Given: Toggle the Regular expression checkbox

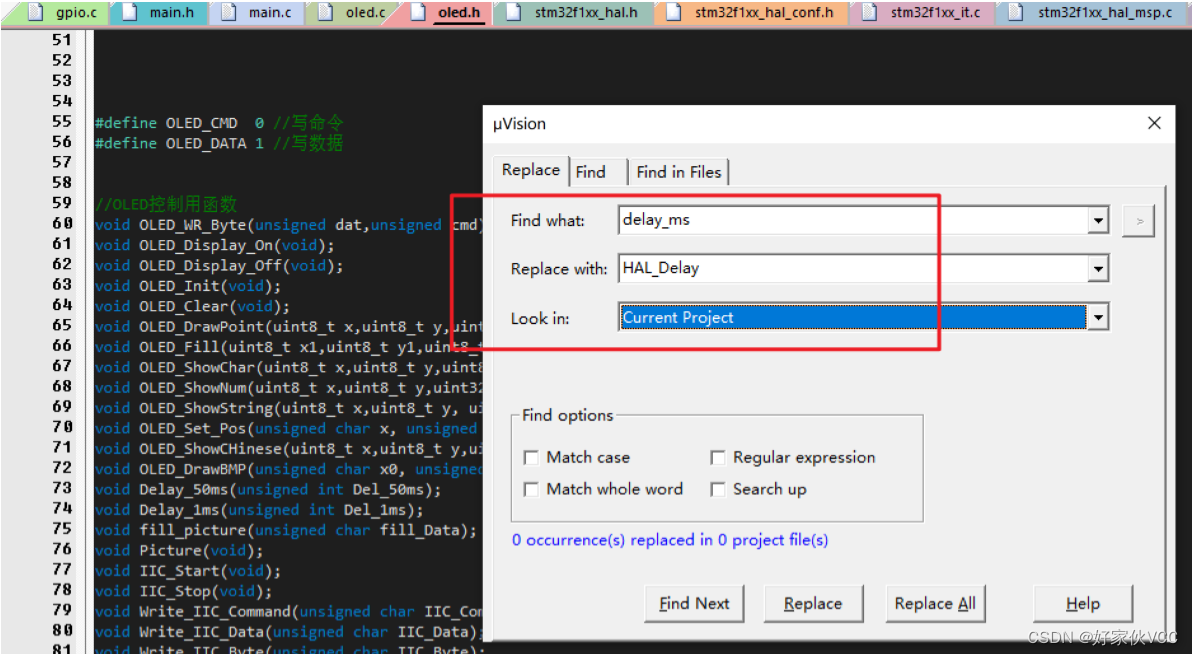Looking at the screenshot, I should click(717, 458).
